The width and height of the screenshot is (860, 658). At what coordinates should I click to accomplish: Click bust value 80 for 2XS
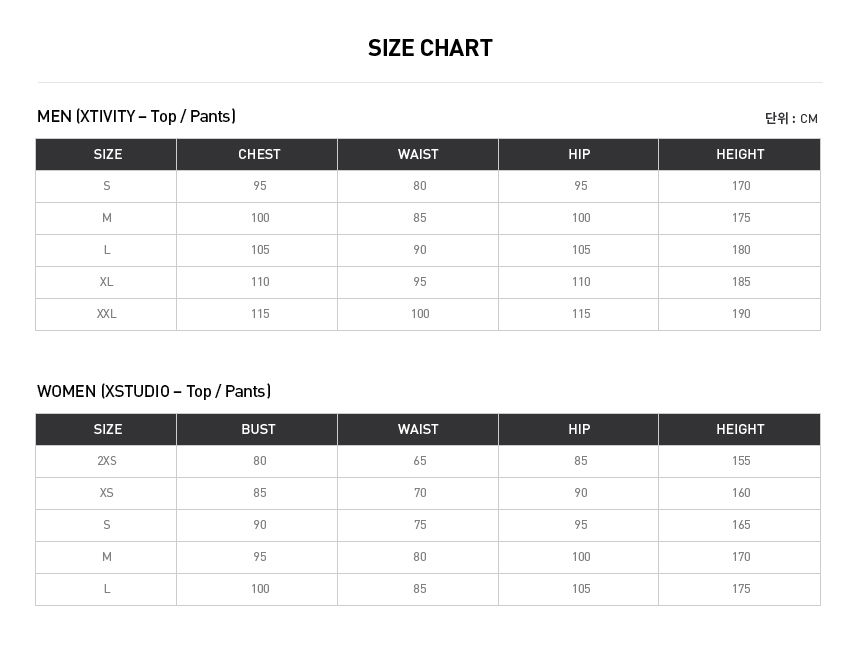point(260,461)
